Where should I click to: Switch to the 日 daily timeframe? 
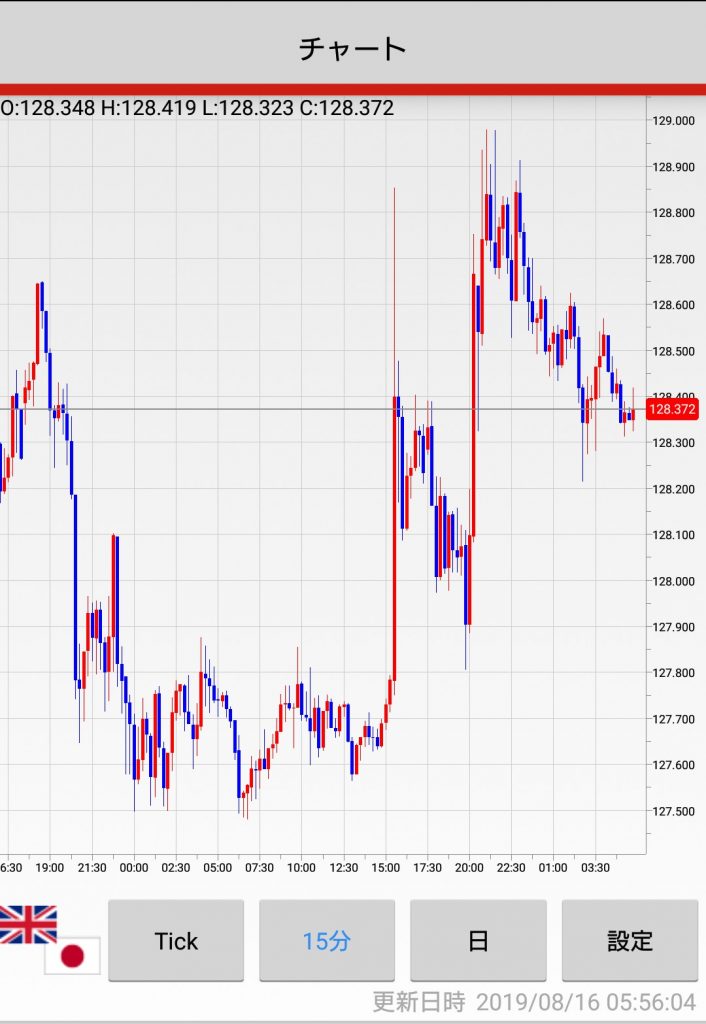pyautogui.click(x=478, y=940)
